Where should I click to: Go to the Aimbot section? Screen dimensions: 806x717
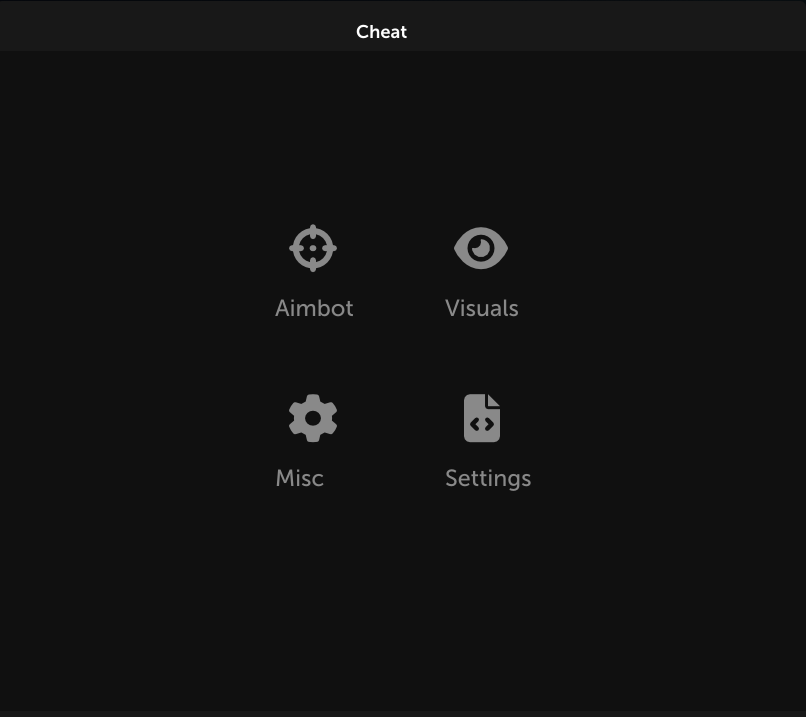314,271
